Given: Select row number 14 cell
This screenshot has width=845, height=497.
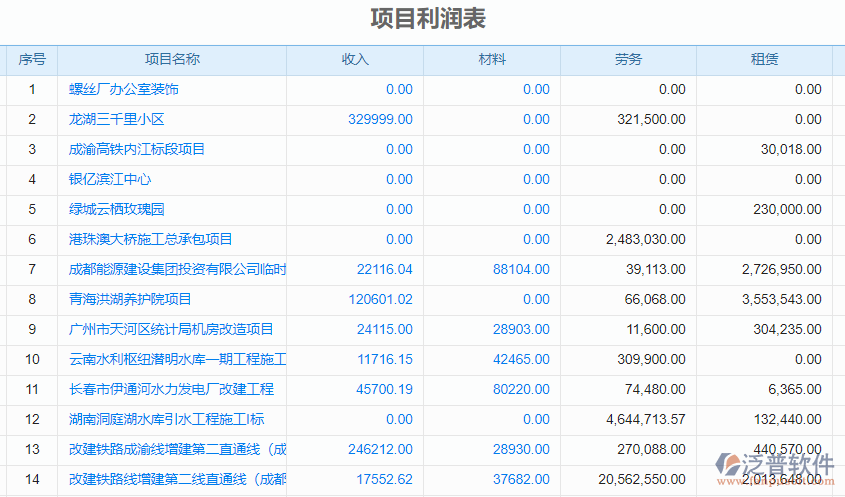Looking at the screenshot, I should (32, 479).
